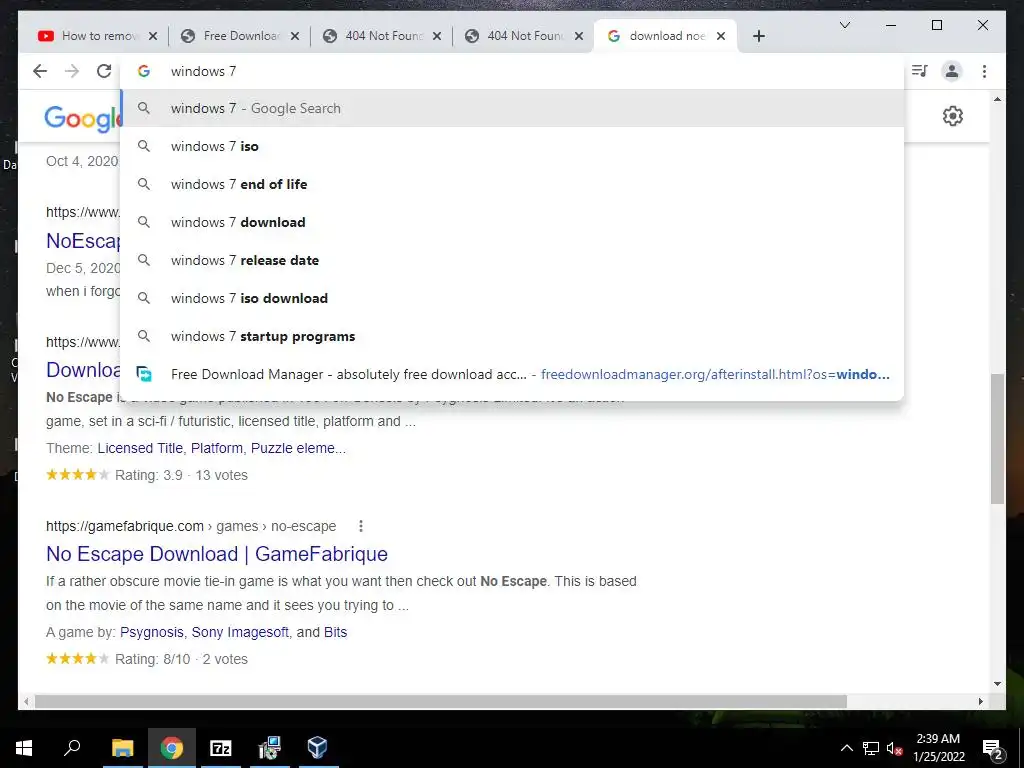Open File Explorer from the taskbar
The image size is (1024, 768).
coord(123,748)
